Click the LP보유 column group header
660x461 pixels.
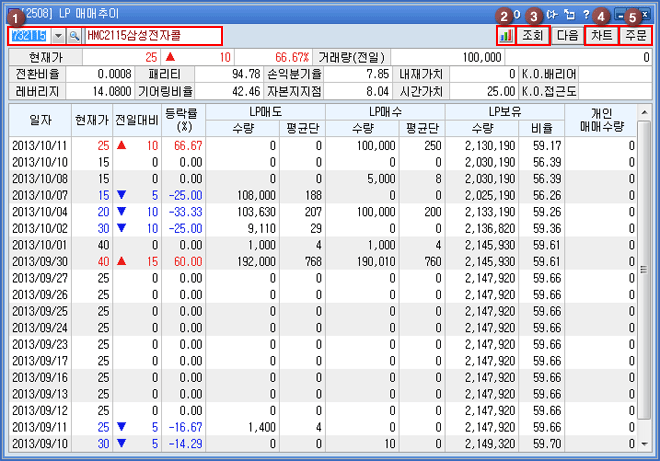tap(507, 110)
